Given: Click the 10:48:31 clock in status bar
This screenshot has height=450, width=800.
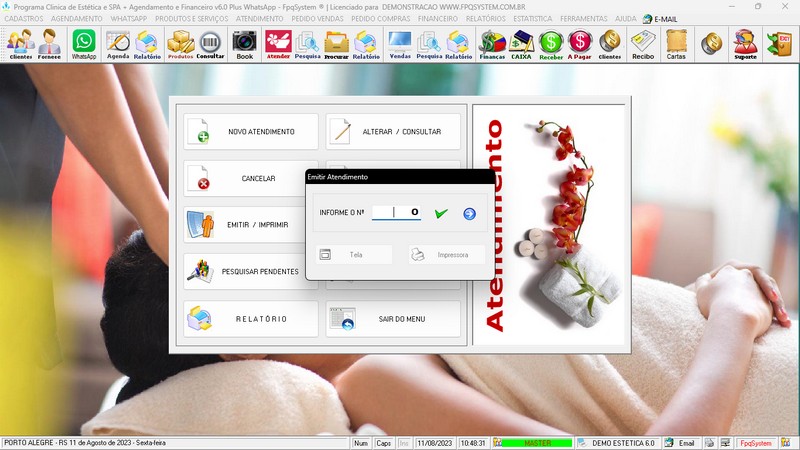Looking at the screenshot, I should coord(473,443).
